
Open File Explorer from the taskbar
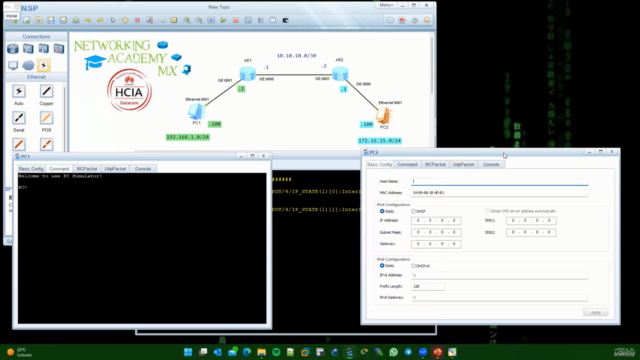(262, 352)
